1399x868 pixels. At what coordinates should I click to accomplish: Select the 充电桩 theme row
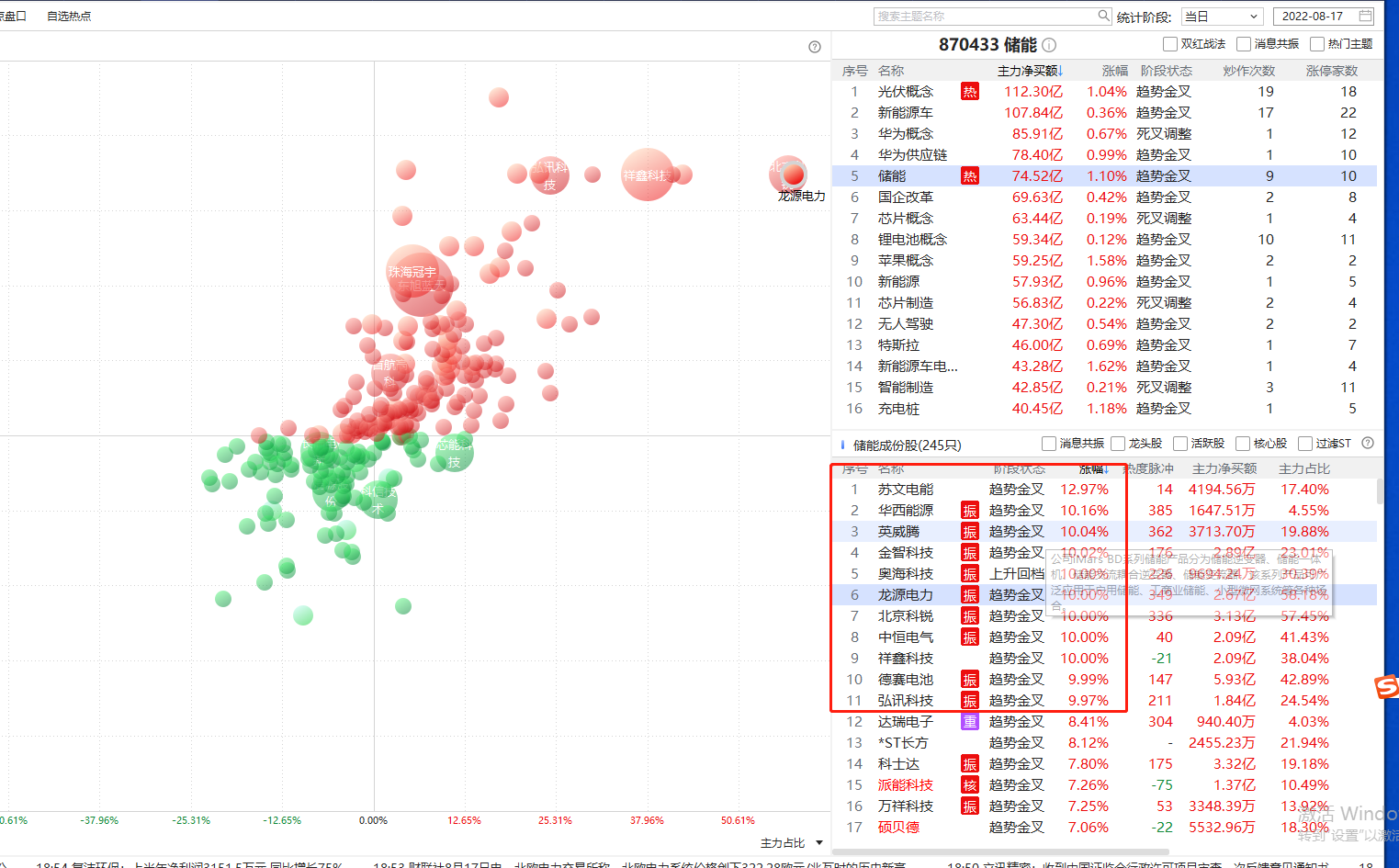[x=1104, y=409]
